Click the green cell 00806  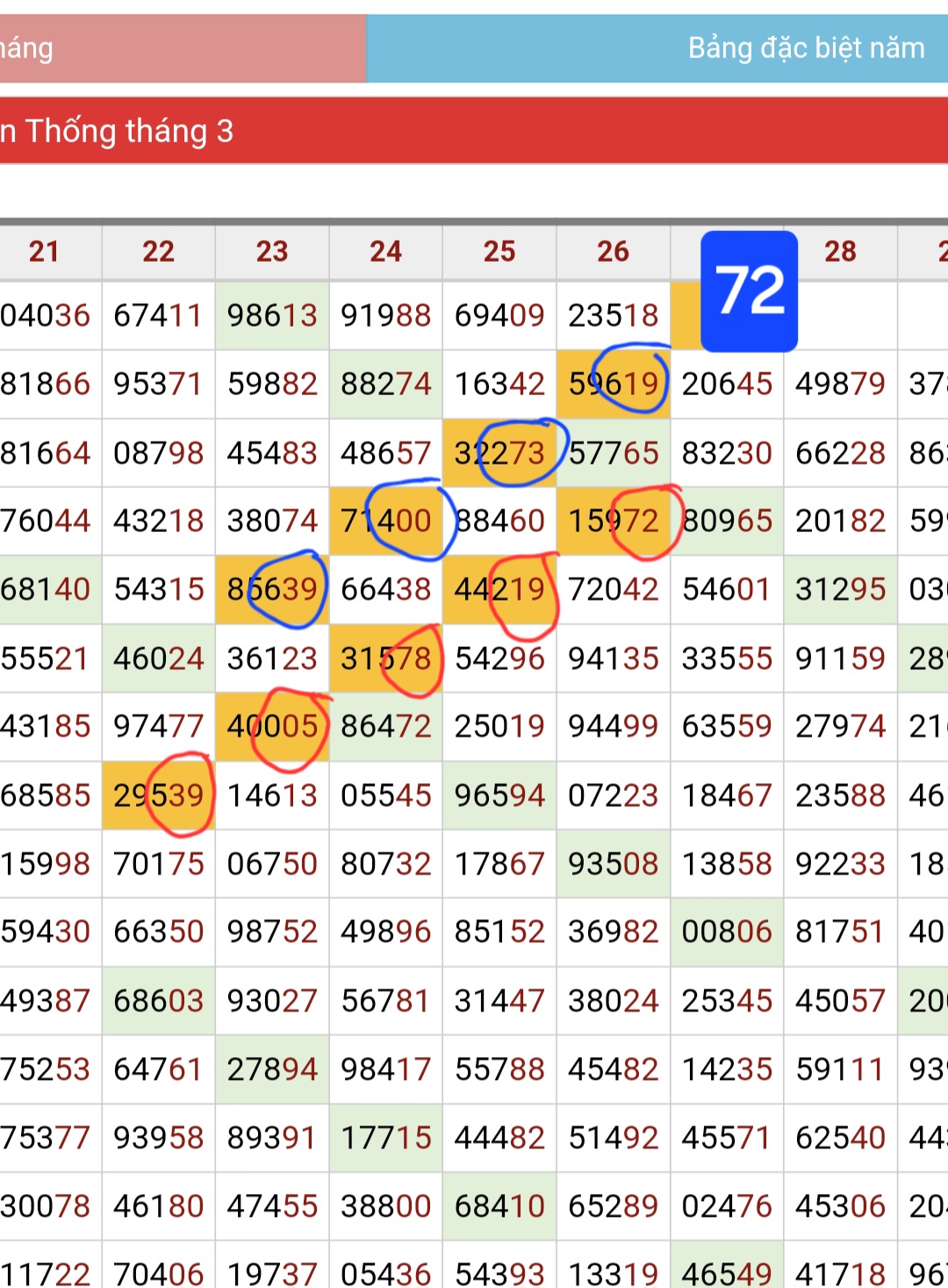coord(727,932)
